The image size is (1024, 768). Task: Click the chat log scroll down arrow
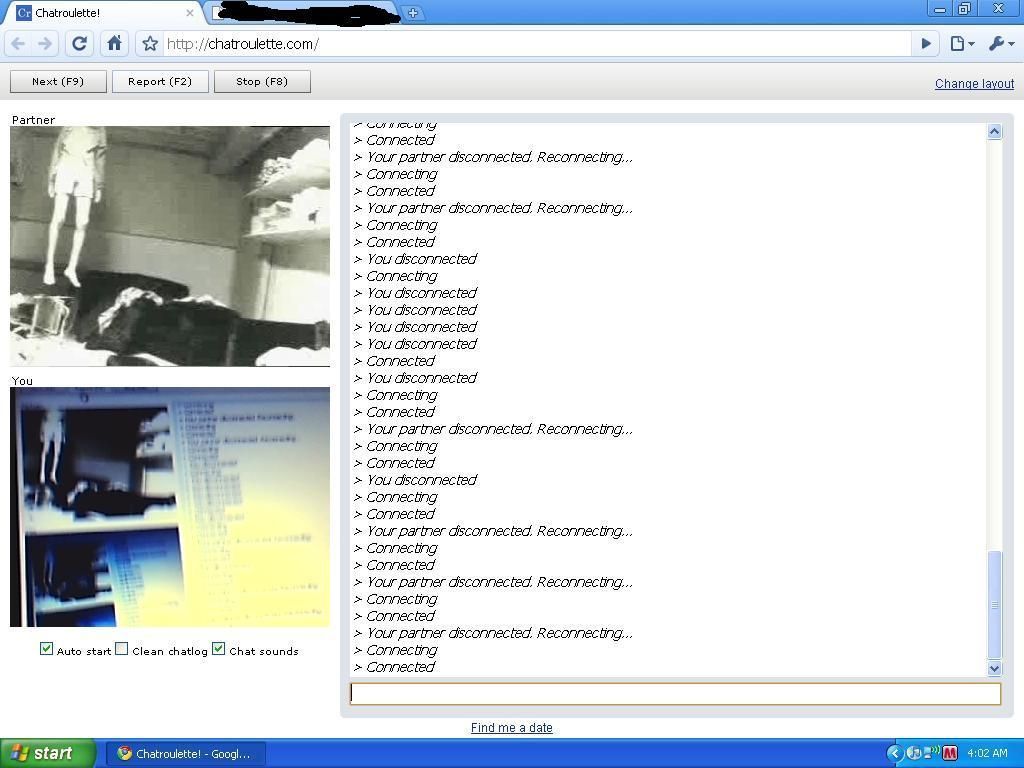pos(995,668)
